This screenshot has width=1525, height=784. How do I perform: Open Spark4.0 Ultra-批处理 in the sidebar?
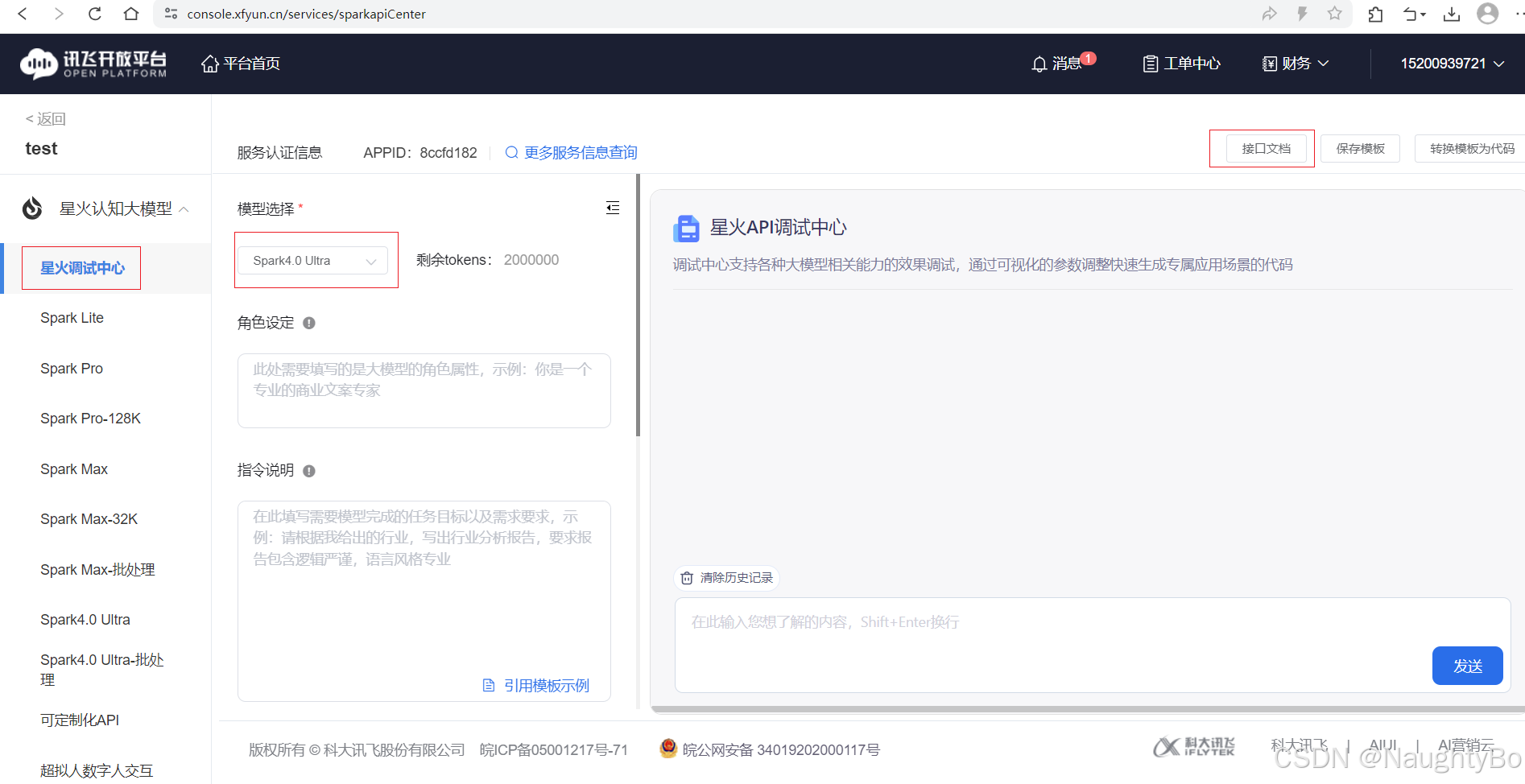click(x=102, y=670)
